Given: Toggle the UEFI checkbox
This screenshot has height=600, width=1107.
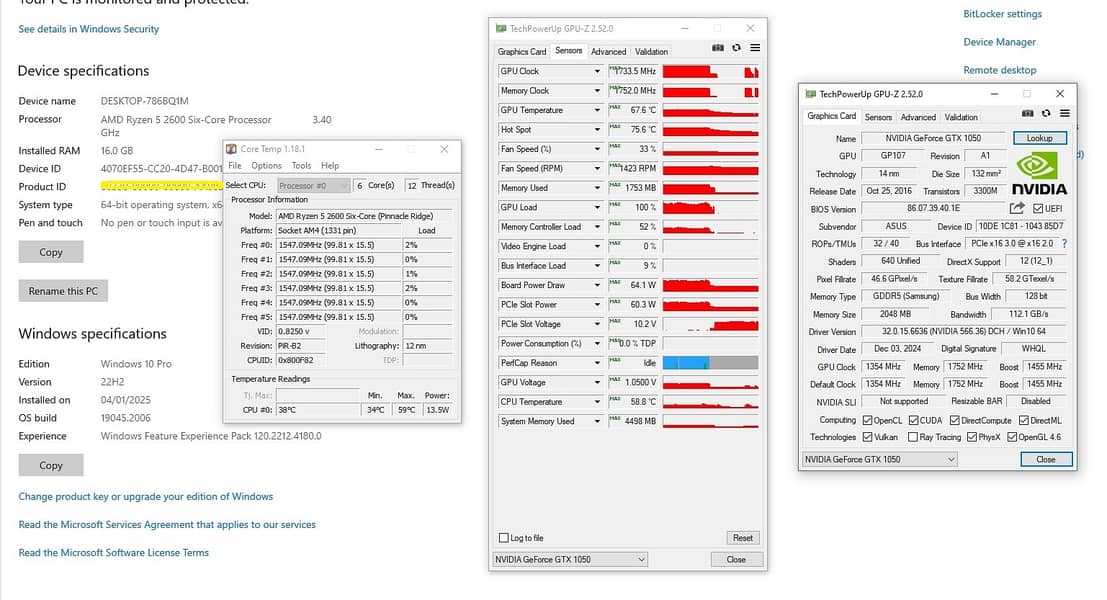Looking at the screenshot, I should (1039, 208).
